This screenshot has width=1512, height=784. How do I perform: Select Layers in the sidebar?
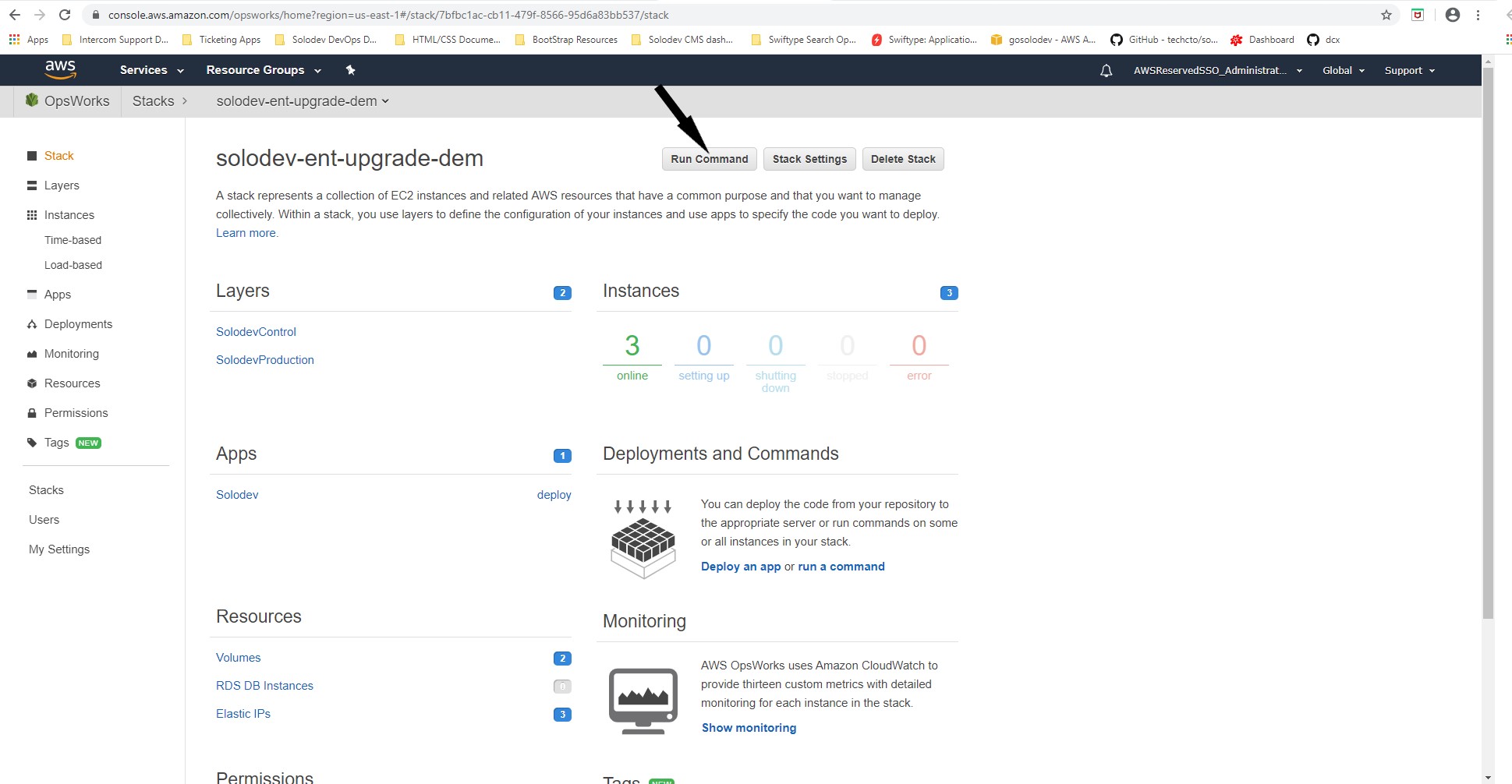[62, 185]
